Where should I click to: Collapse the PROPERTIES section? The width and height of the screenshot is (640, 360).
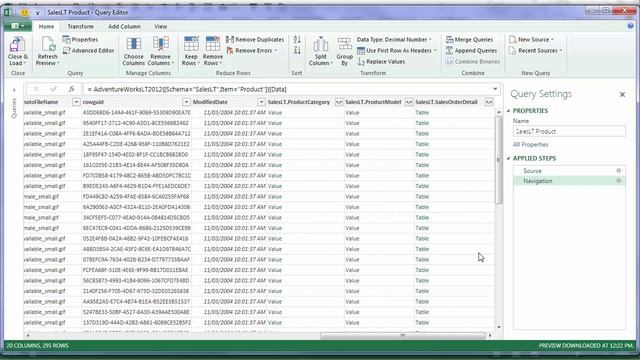(x=509, y=111)
